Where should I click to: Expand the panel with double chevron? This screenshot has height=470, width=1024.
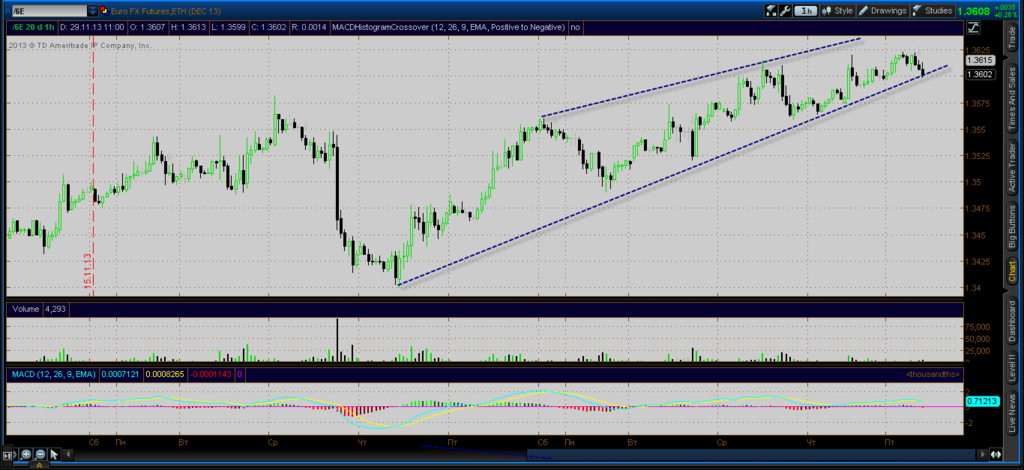click(x=39, y=465)
